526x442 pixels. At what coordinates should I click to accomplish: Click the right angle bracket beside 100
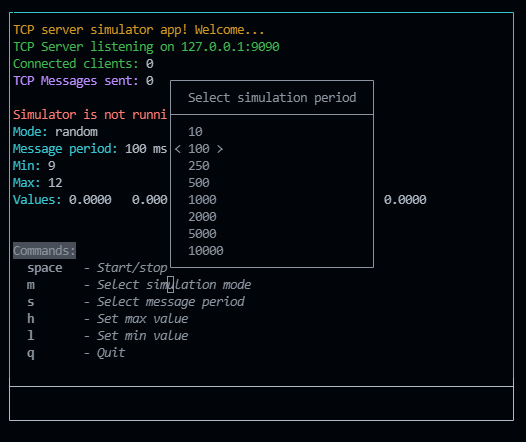(x=220, y=149)
